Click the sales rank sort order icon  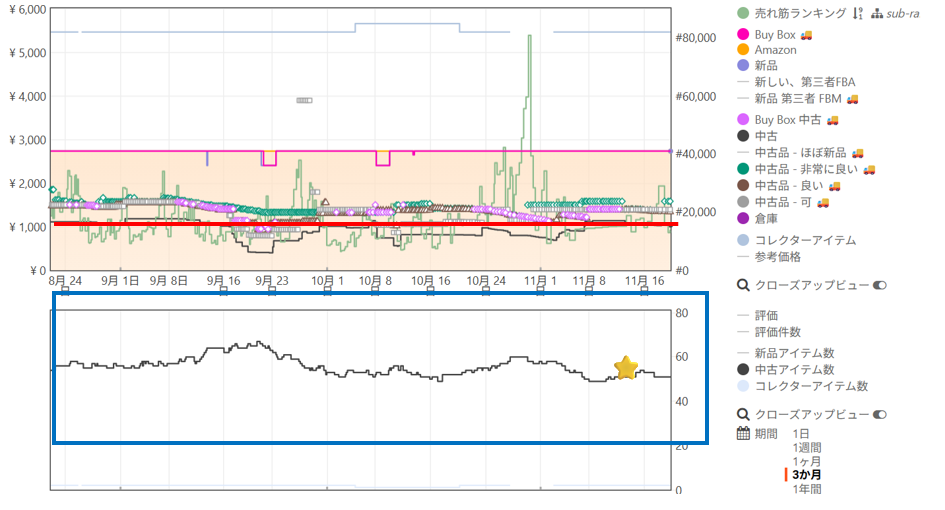point(857,13)
